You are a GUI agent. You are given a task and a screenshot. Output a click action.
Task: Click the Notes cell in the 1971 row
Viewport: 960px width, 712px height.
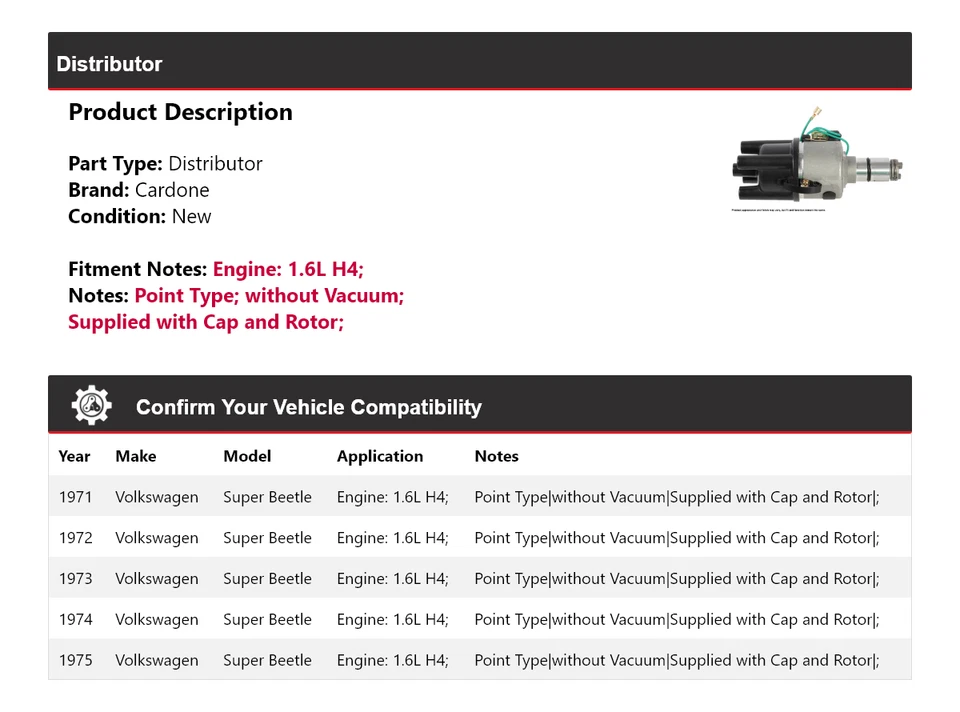click(x=677, y=498)
